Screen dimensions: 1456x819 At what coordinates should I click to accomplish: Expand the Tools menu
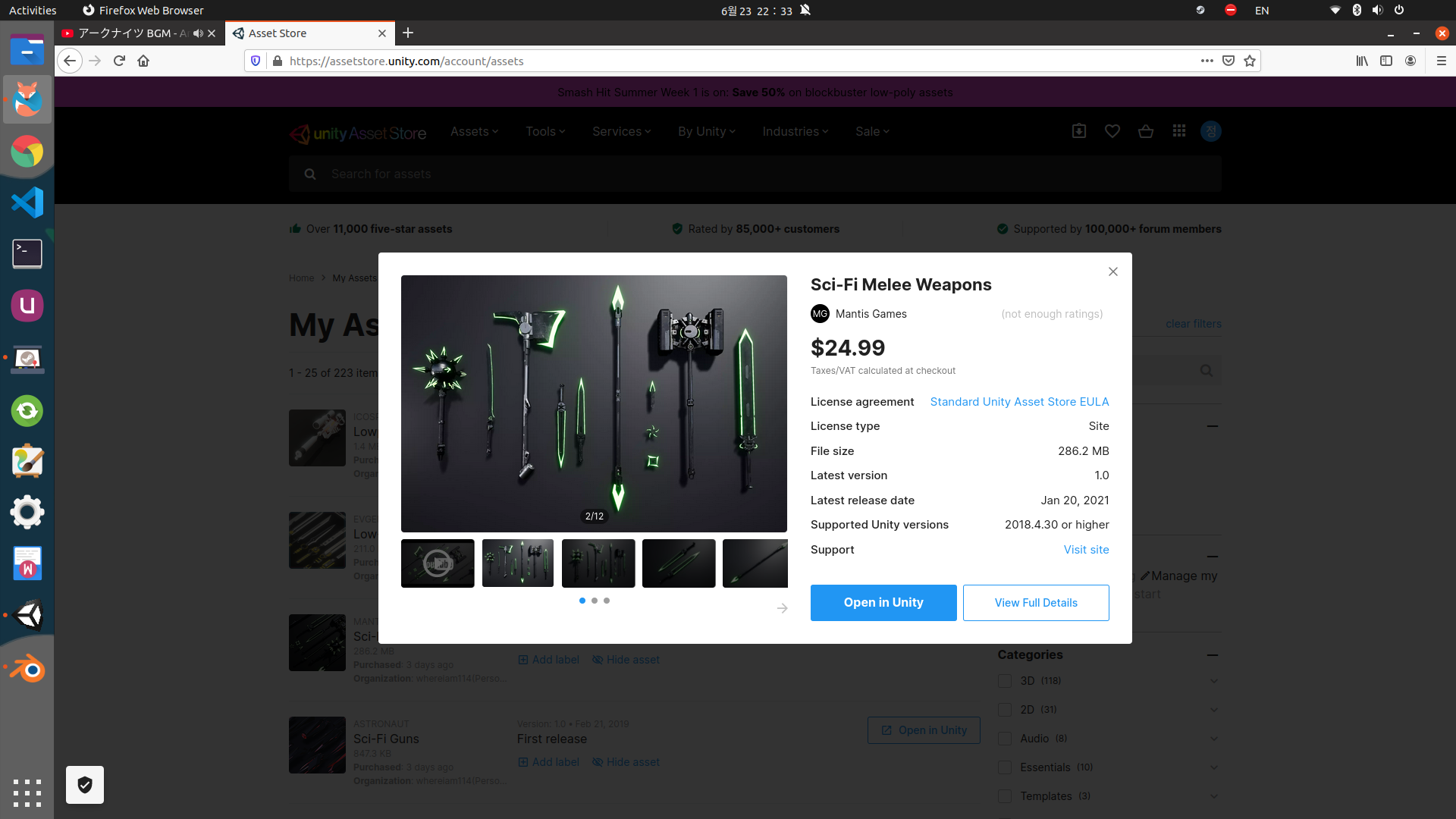(545, 132)
